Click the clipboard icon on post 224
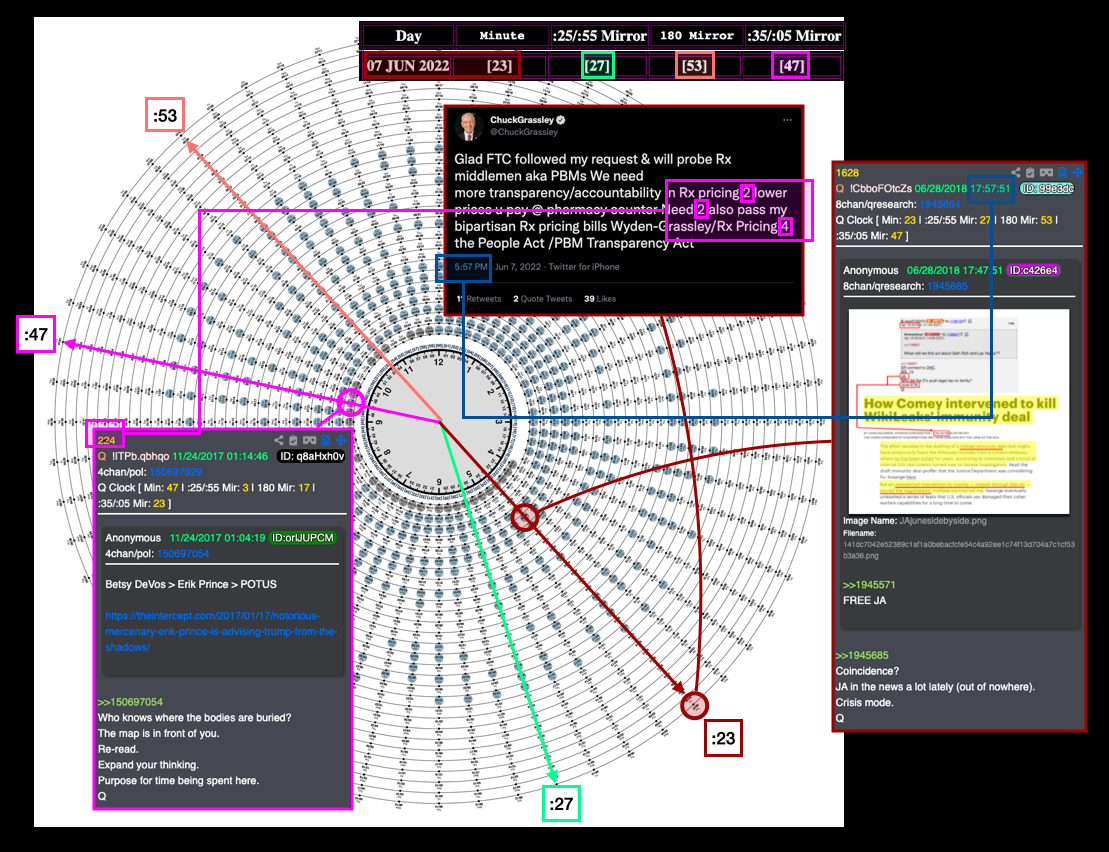This screenshot has width=1109, height=852. 293,440
